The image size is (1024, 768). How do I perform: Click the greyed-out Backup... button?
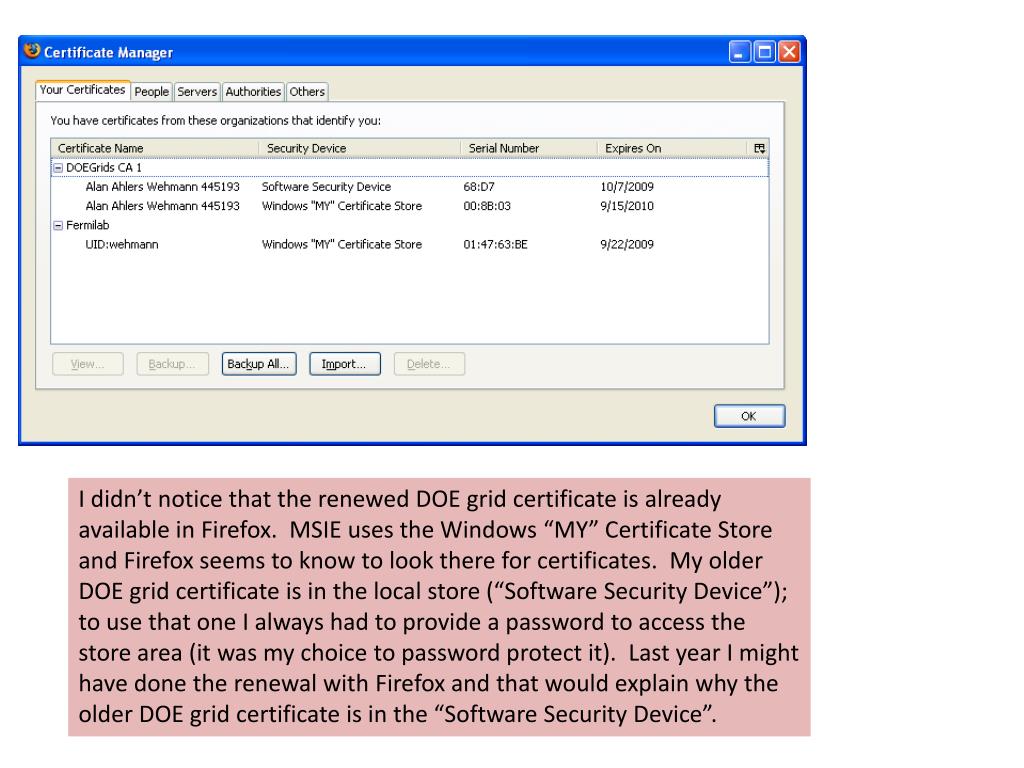click(172, 364)
